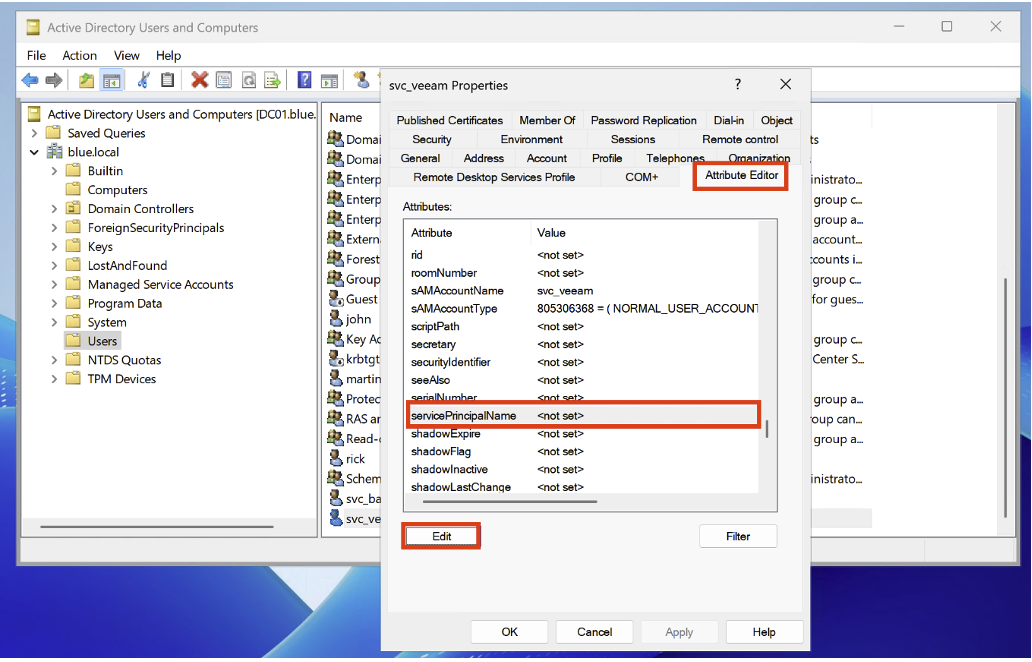Click the Export list toolbar icon
This screenshot has height=662, width=1032.
coord(270,81)
